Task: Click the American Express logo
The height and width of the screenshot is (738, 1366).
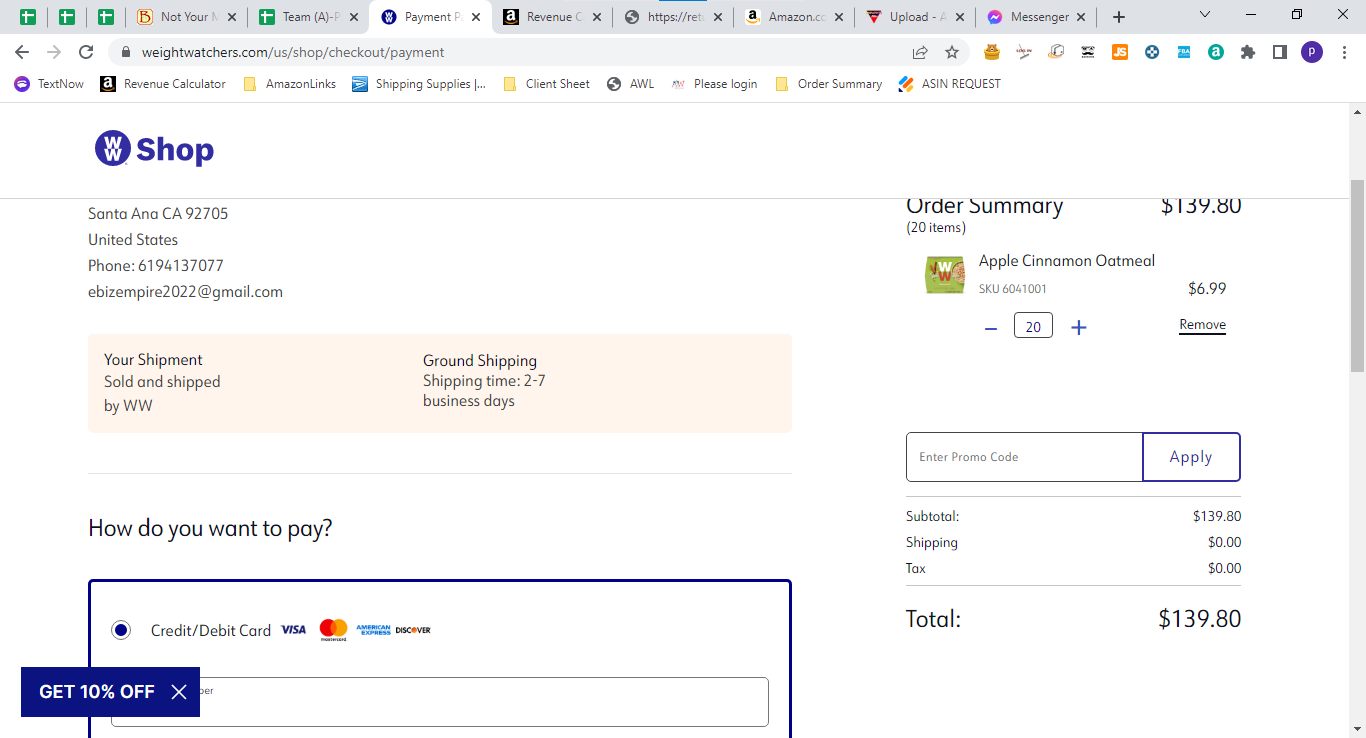Action: (x=373, y=630)
